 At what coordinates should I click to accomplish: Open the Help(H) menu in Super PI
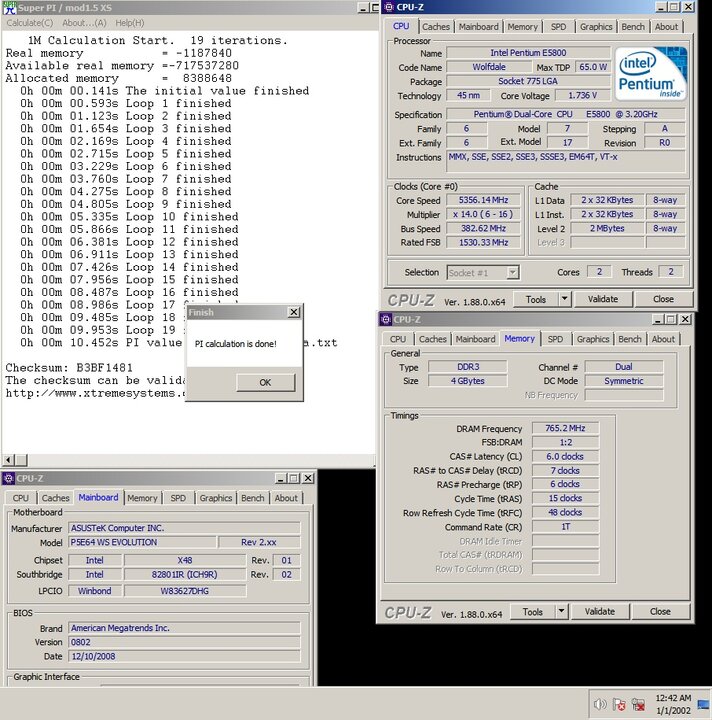coord(129,22)
